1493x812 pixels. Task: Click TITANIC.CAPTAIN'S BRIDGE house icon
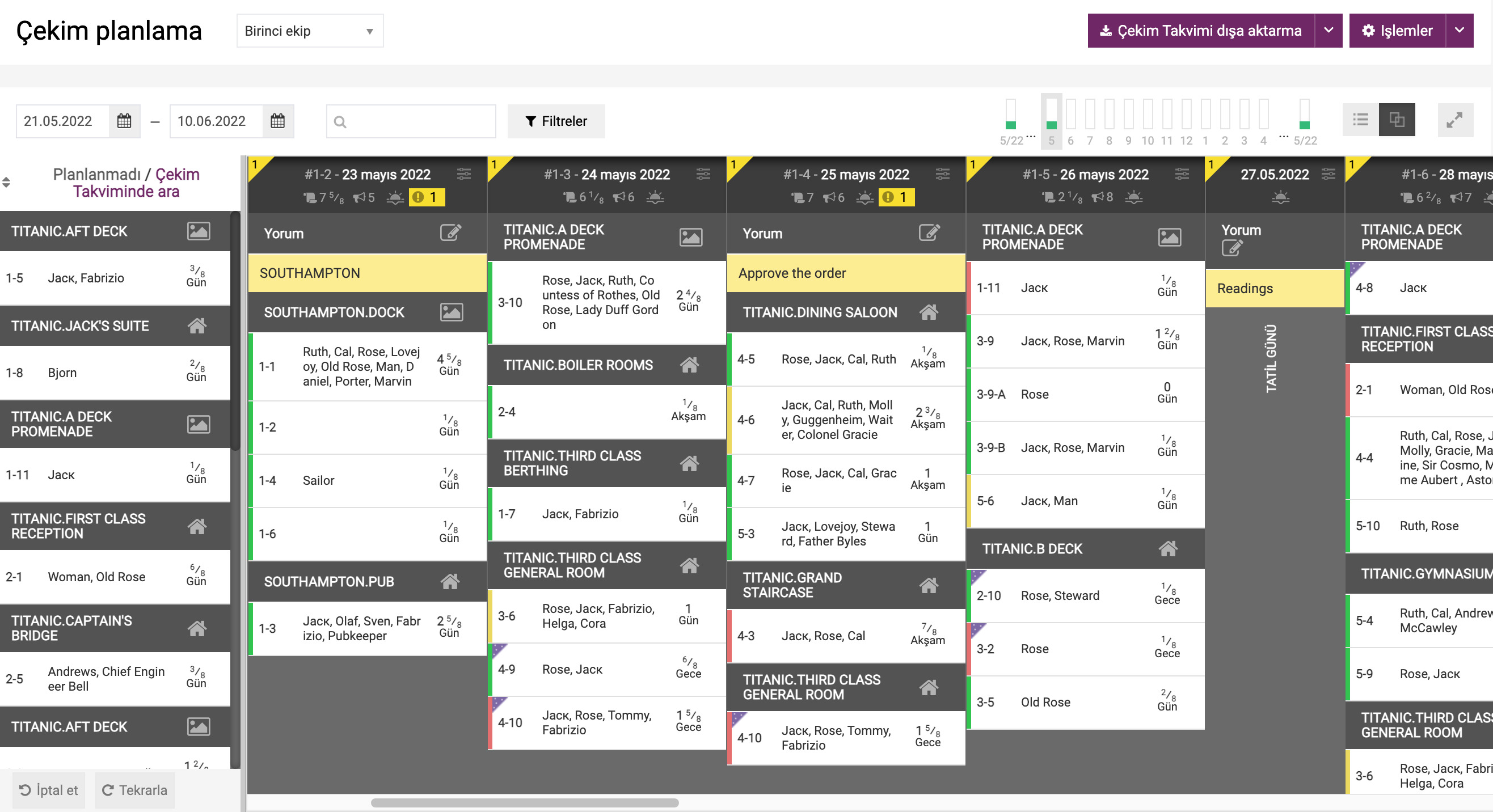tap(197, 628)
